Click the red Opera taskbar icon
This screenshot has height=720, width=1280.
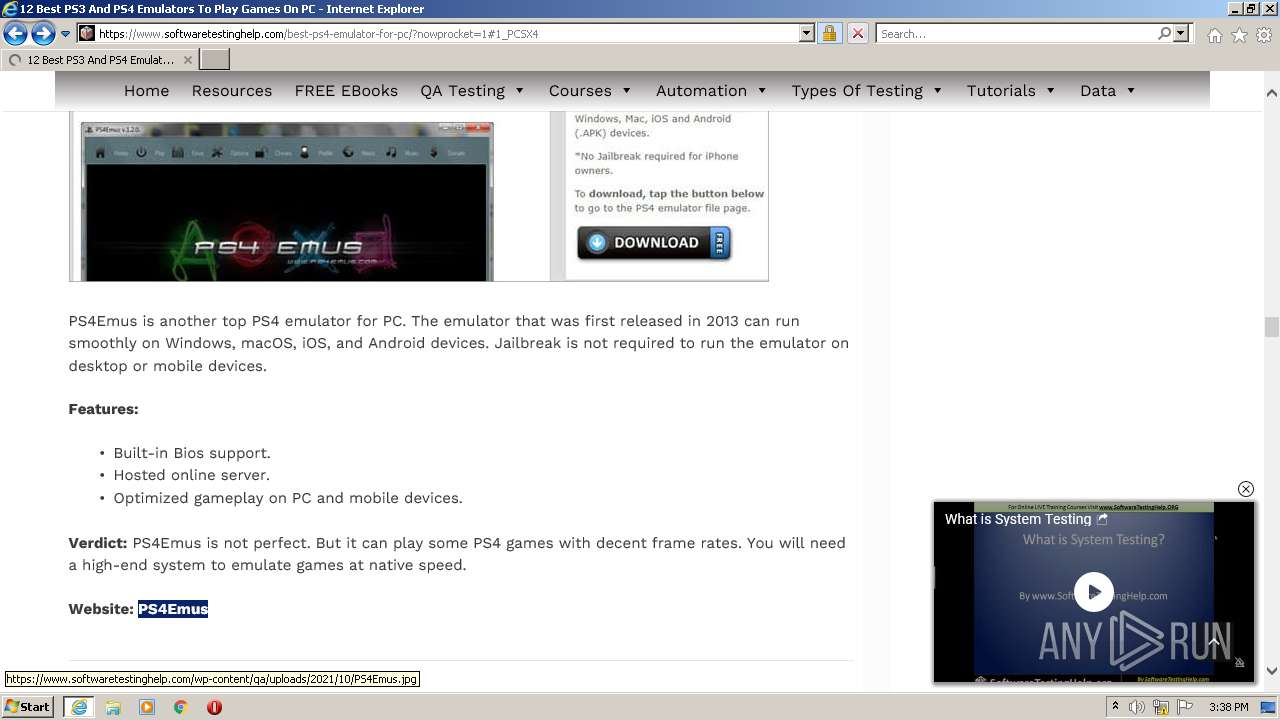(x=214, y=707)
